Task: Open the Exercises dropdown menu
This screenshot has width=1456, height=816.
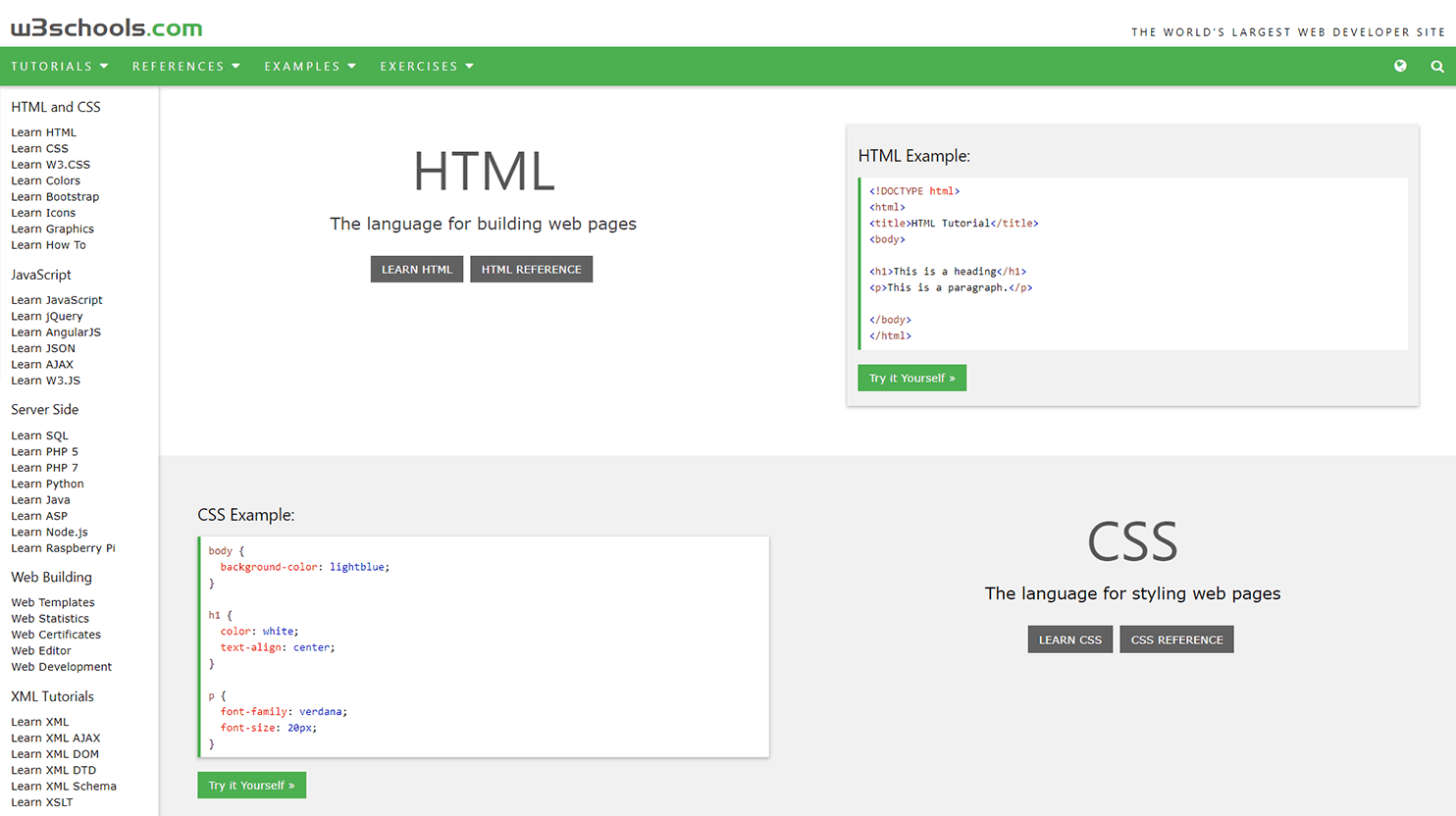Action: click(x=427, y=67)
